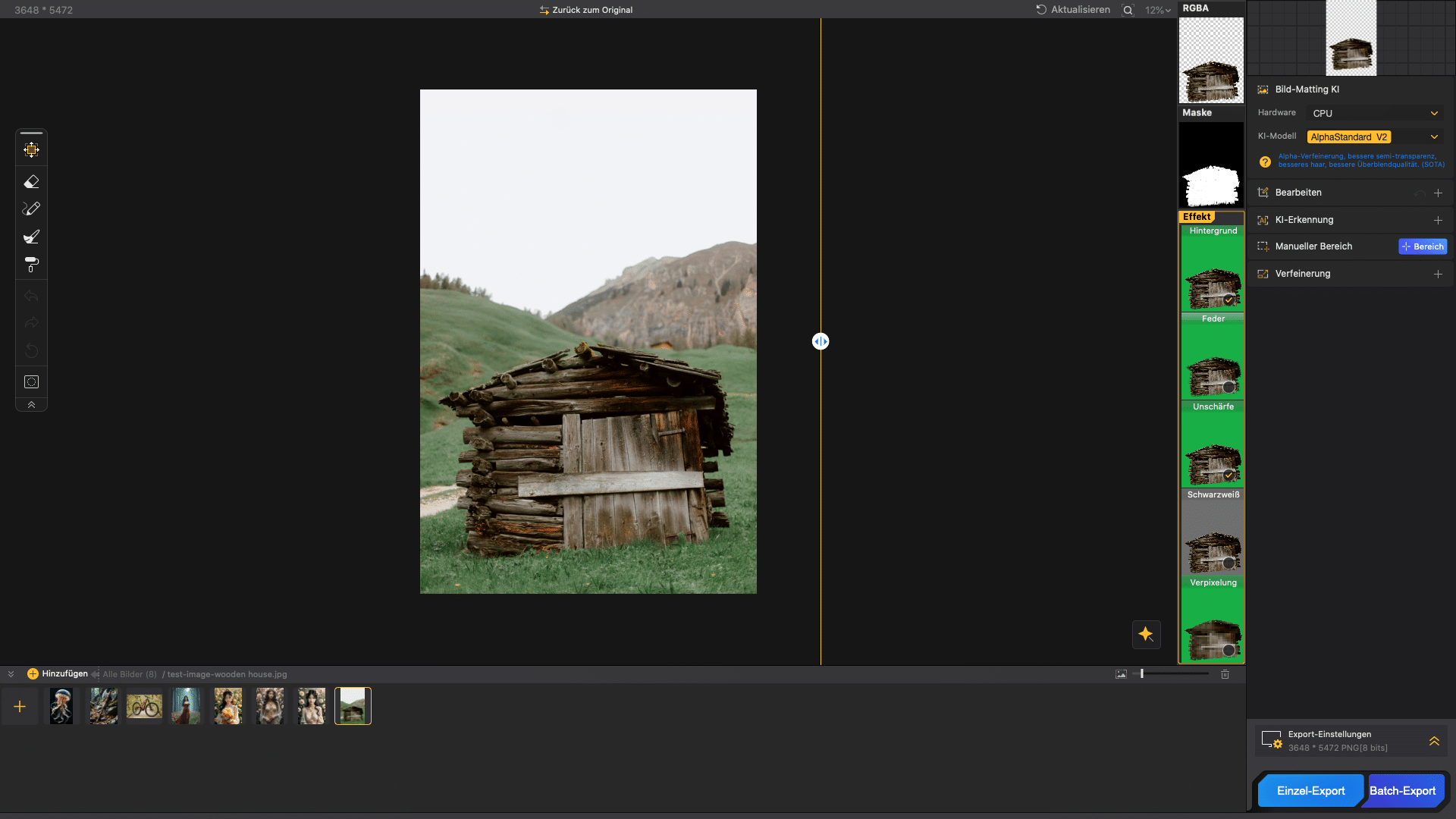Click the yellow AI sparkle button
1456x819 pixels.
(x=1146, y=634)
